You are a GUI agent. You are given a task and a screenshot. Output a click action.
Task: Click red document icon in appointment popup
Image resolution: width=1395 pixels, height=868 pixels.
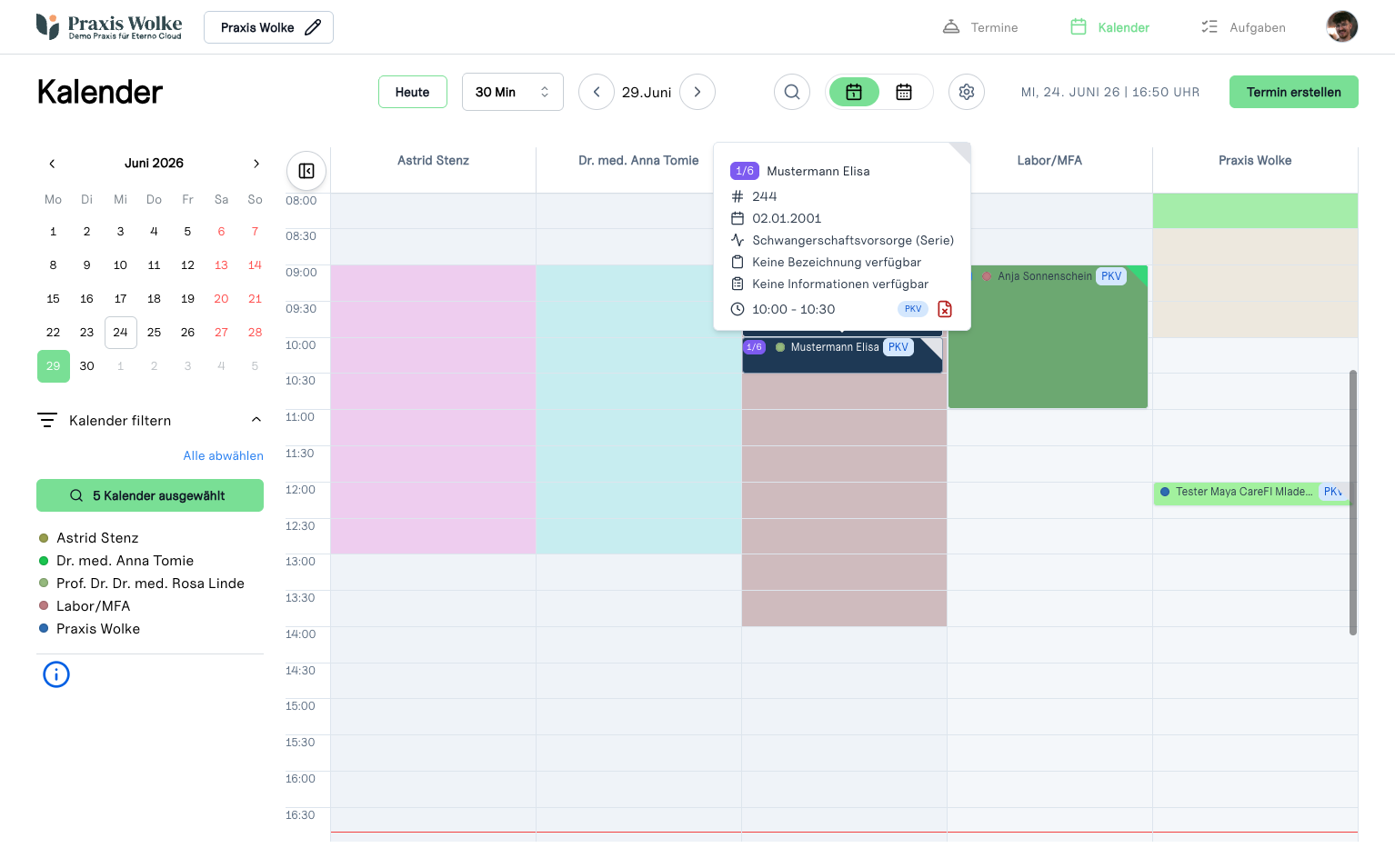pos(945,309)
